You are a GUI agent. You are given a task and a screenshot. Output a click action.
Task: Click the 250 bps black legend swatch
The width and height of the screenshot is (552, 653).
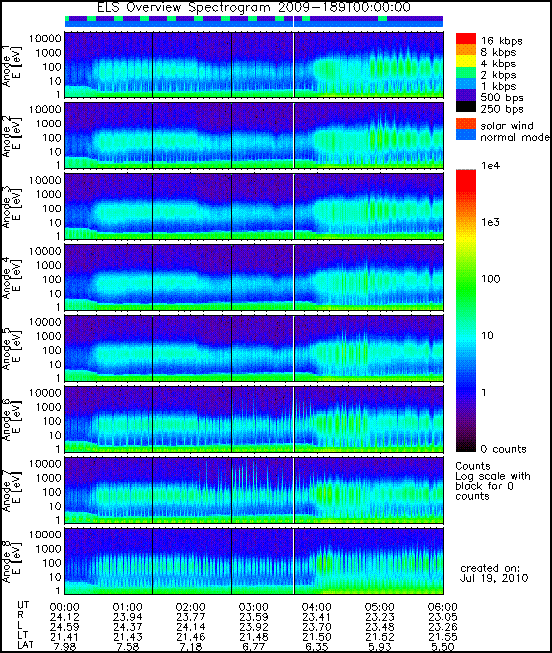click(x=466, y=106)
